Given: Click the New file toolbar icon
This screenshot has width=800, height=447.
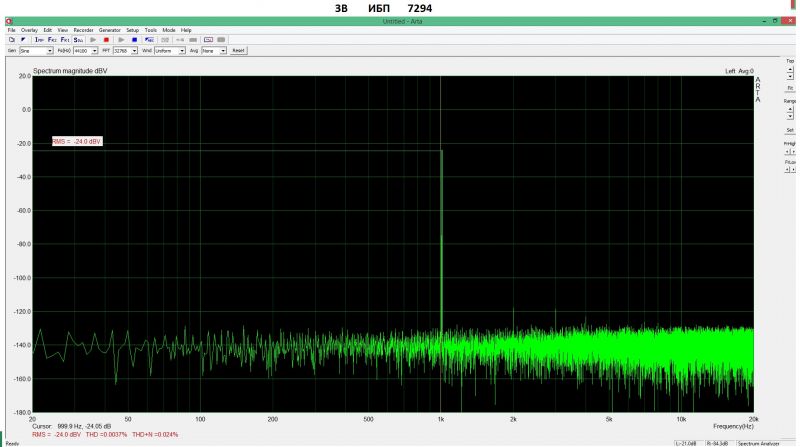Looking at the screenshot, I should (x=11, y=39).
